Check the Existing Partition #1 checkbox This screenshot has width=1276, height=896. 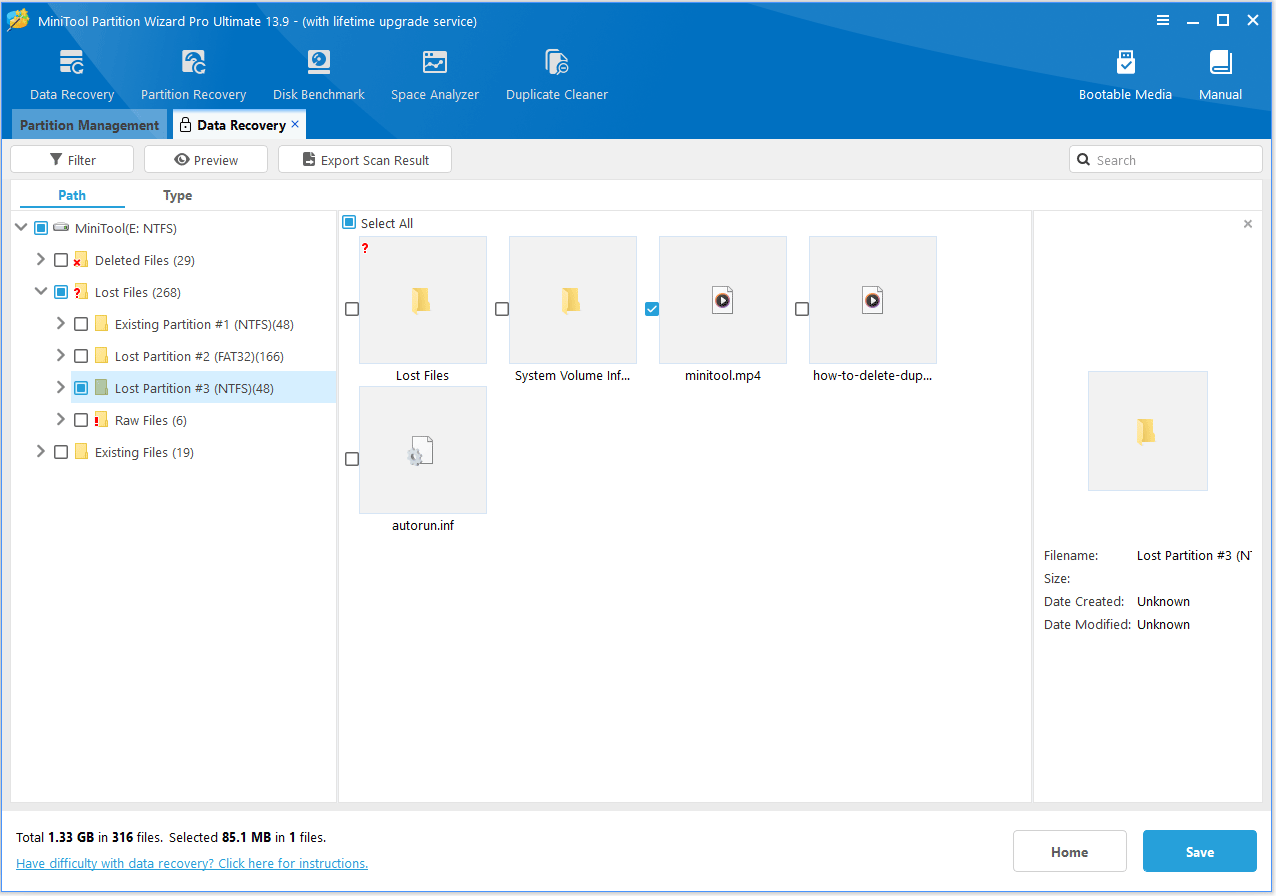81,324
